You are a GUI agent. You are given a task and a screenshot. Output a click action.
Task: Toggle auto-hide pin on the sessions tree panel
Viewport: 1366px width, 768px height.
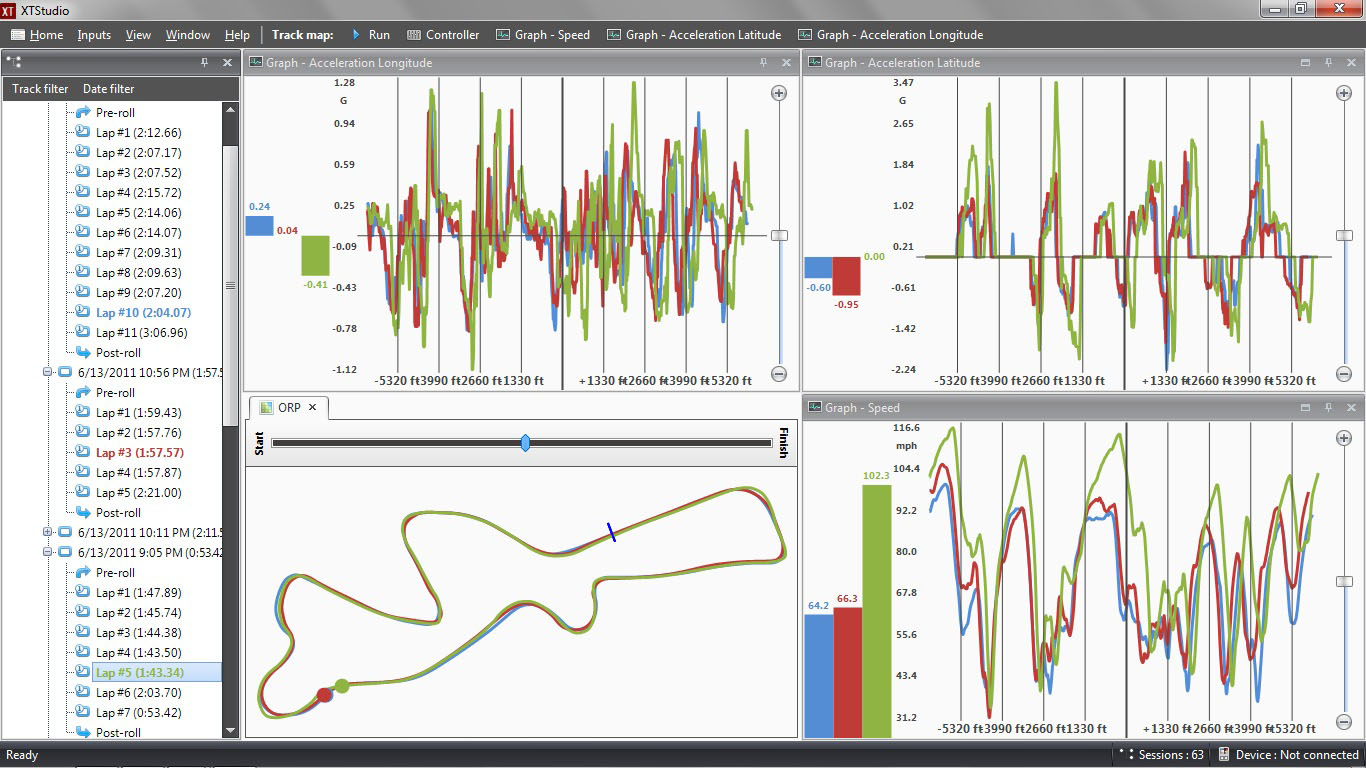click(205, 63)
